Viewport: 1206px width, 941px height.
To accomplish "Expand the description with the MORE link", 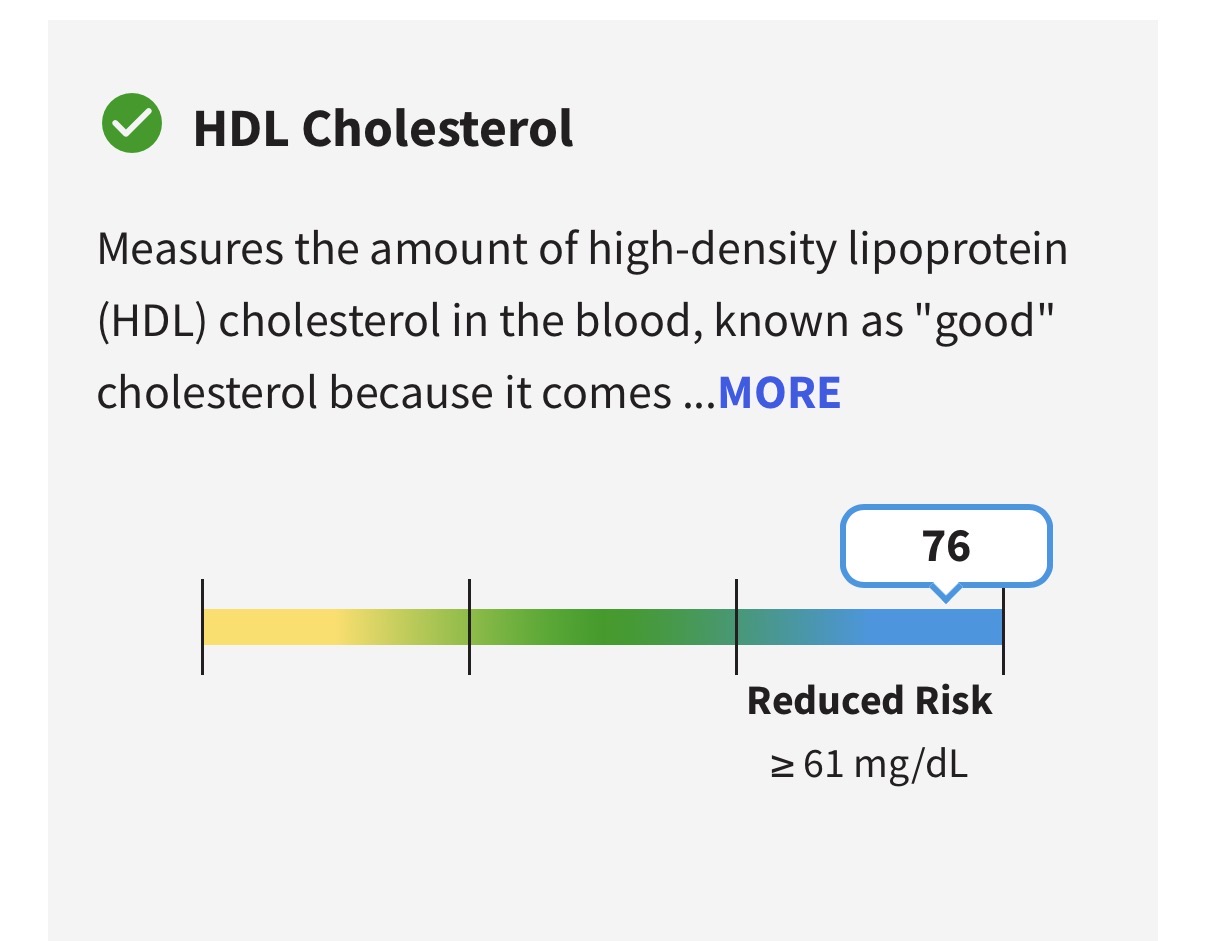I will tap(779, 393).
